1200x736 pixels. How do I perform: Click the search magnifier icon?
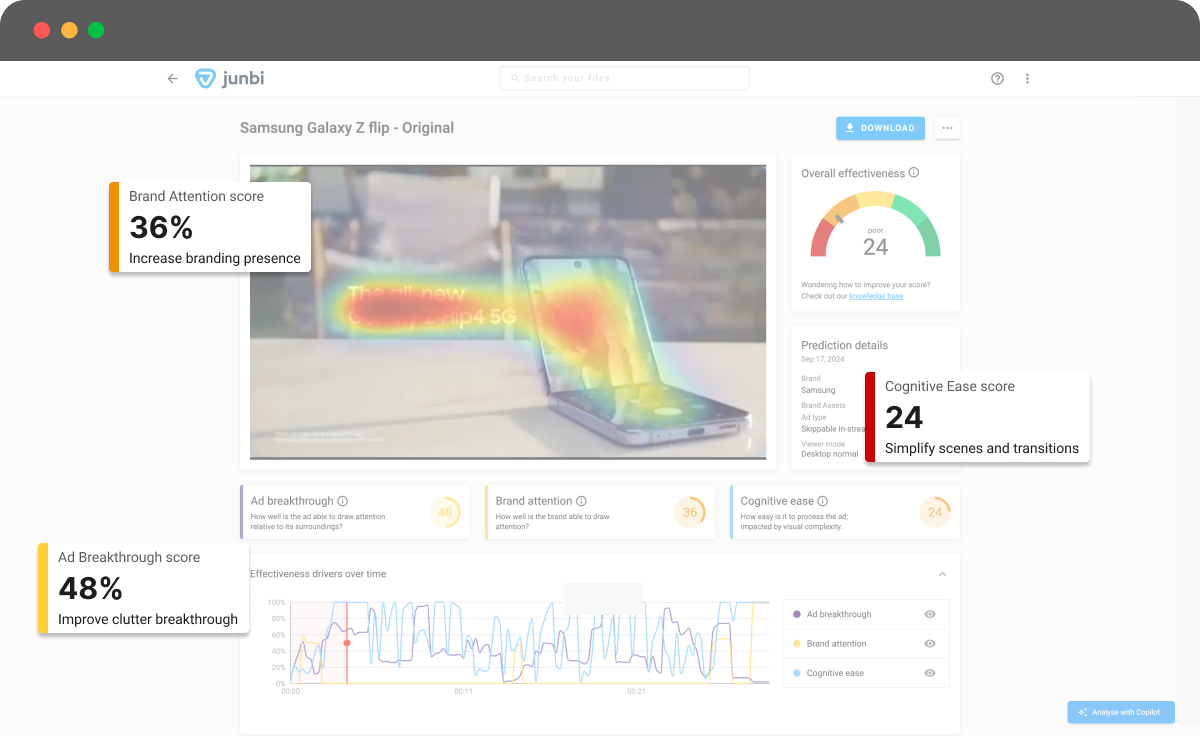(x=514, y=77)
